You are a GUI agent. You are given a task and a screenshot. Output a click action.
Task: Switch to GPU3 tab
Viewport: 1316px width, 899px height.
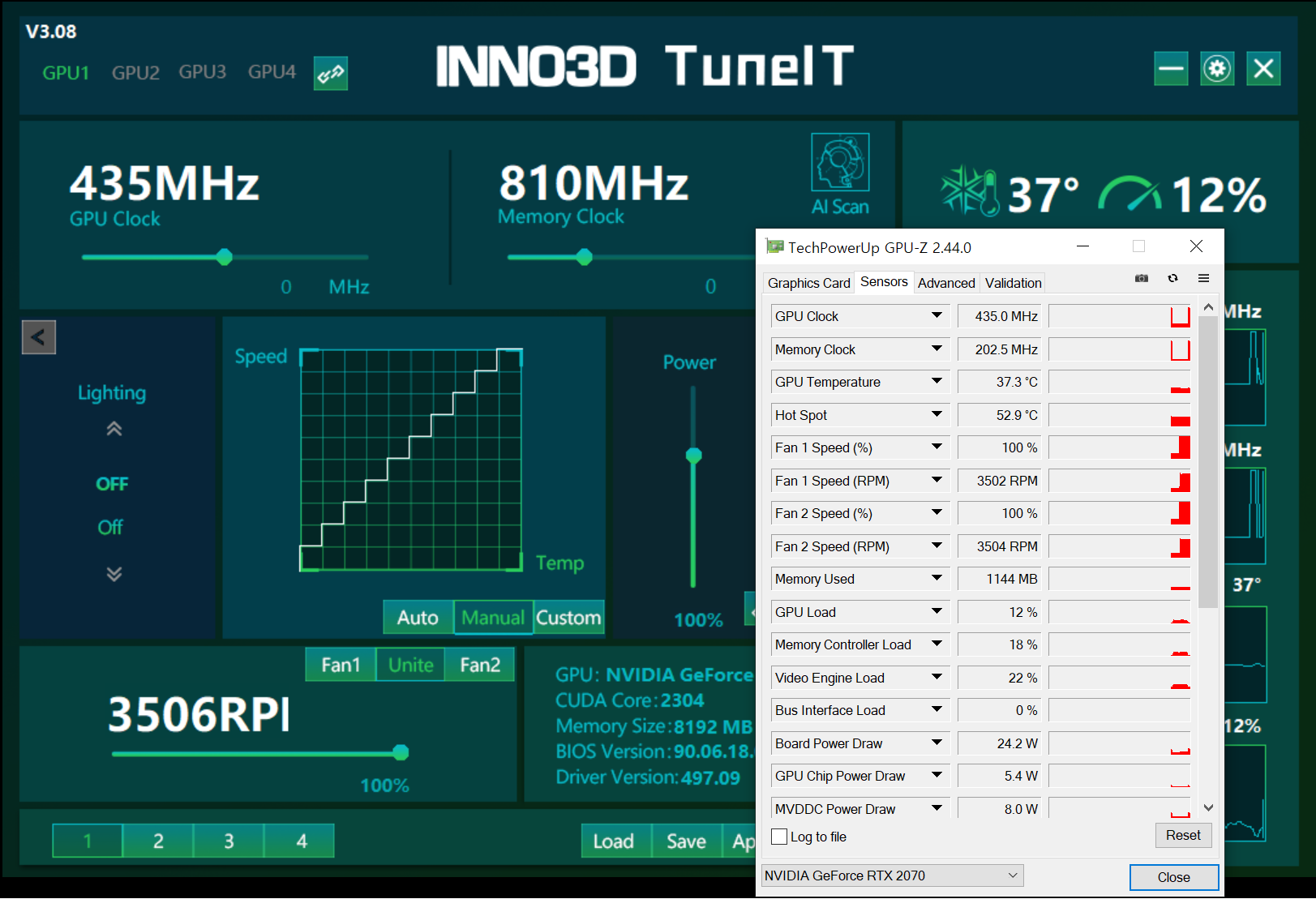point(203,72)
